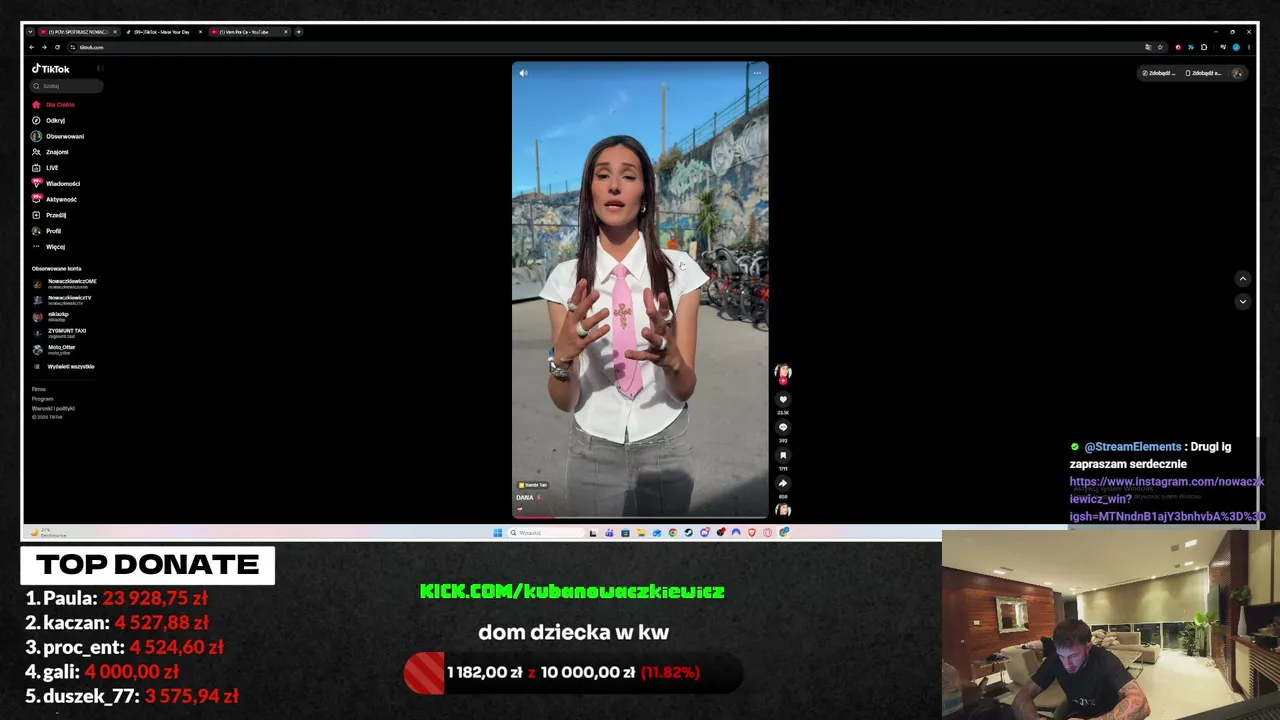Go to previous video with up arrow
This screenshot has height=720, width=1280.
click(x=1243, y=279)
